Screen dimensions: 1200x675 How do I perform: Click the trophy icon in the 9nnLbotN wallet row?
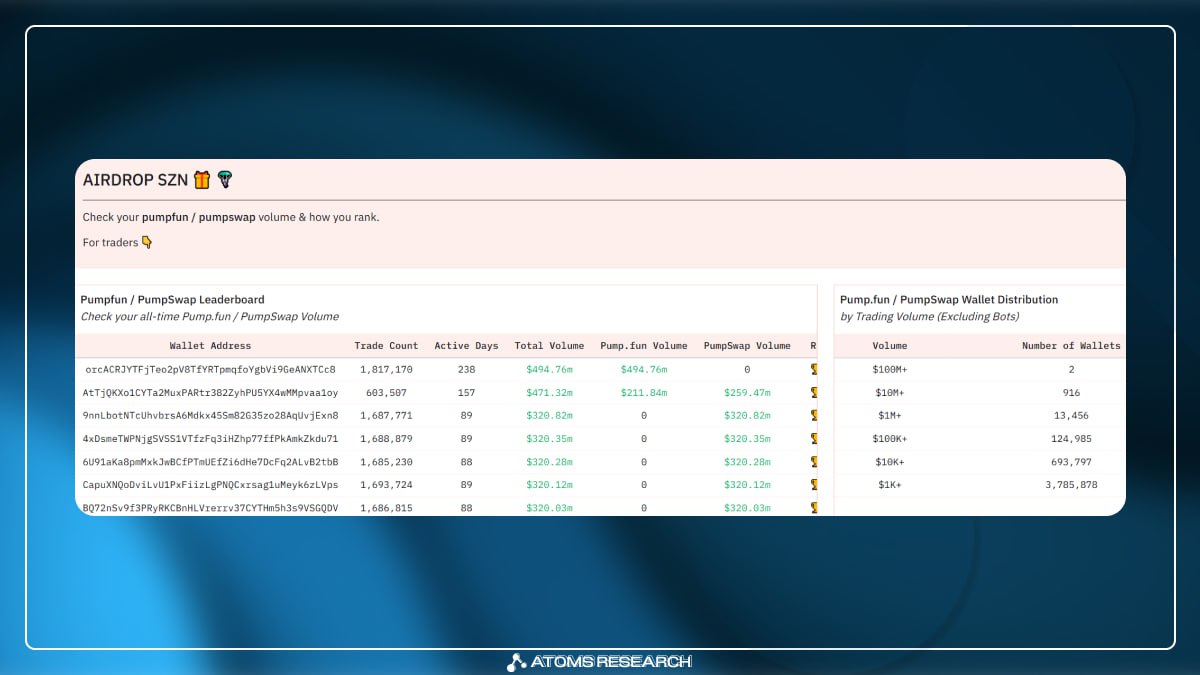pos(813,416)
